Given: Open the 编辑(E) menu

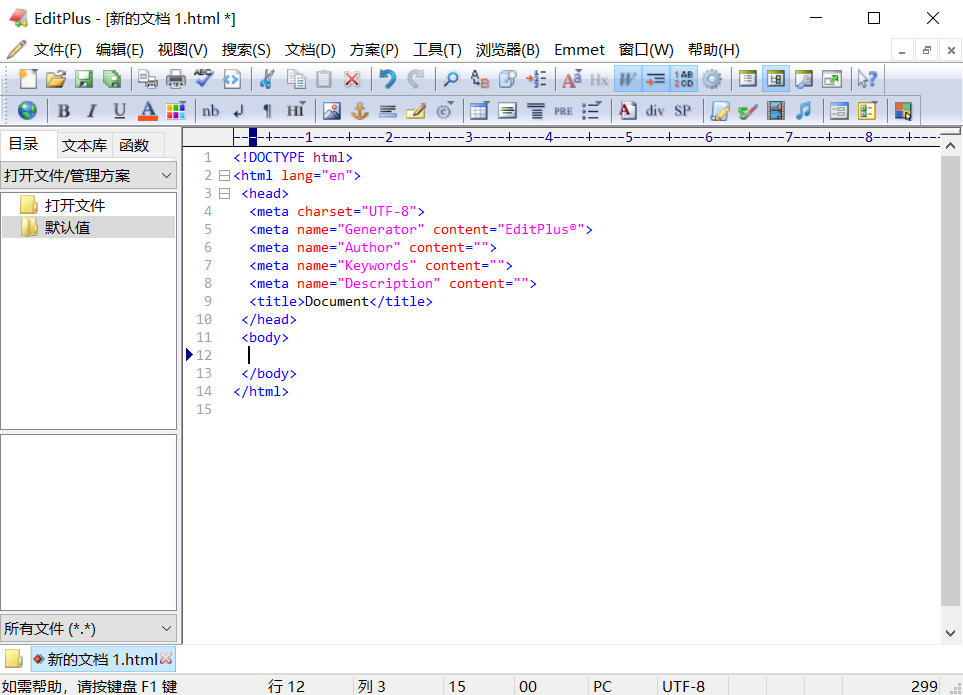Looking at the screenshot, I should (120, 50).
